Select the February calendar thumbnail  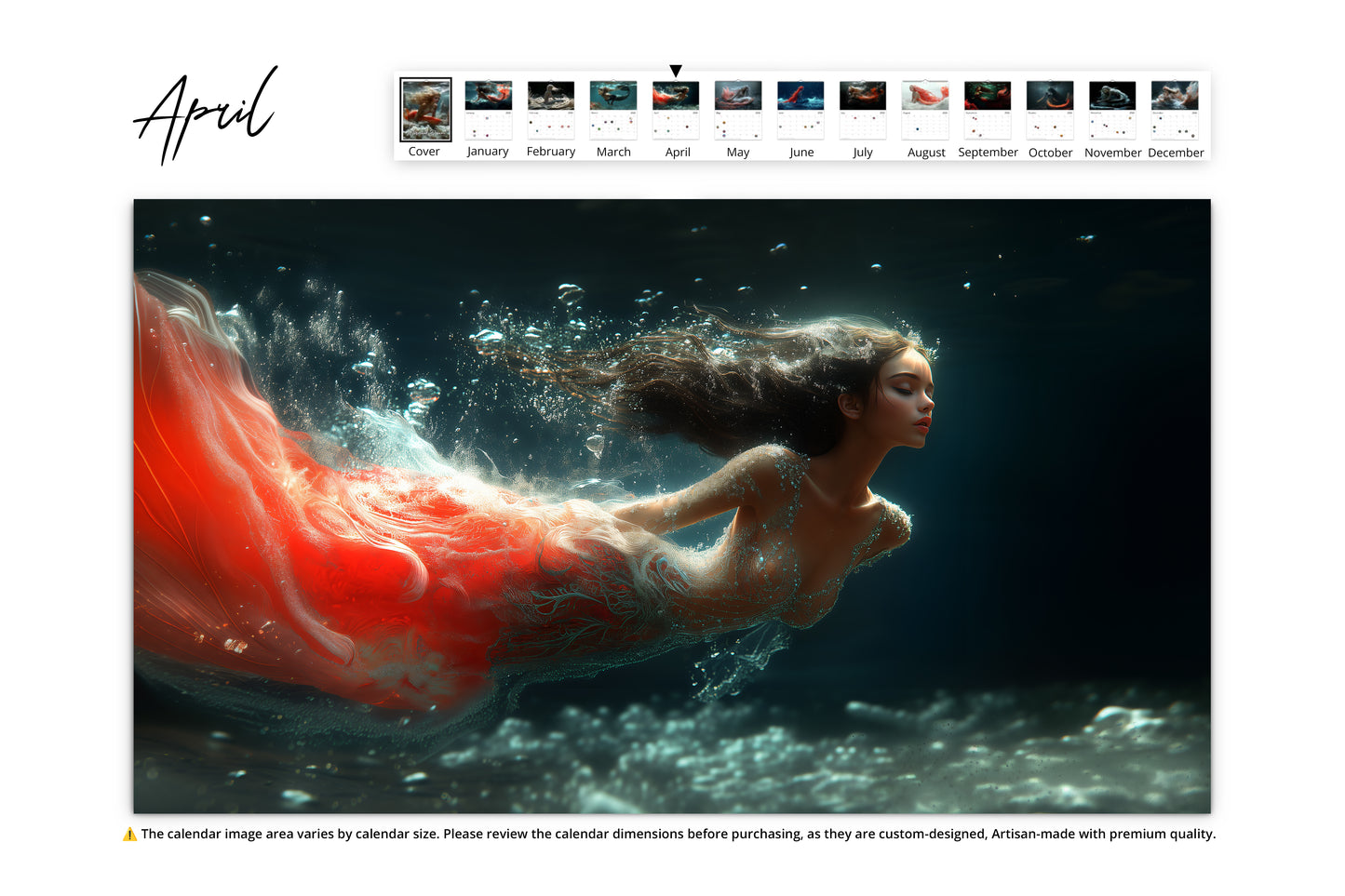tap(551, 110)
